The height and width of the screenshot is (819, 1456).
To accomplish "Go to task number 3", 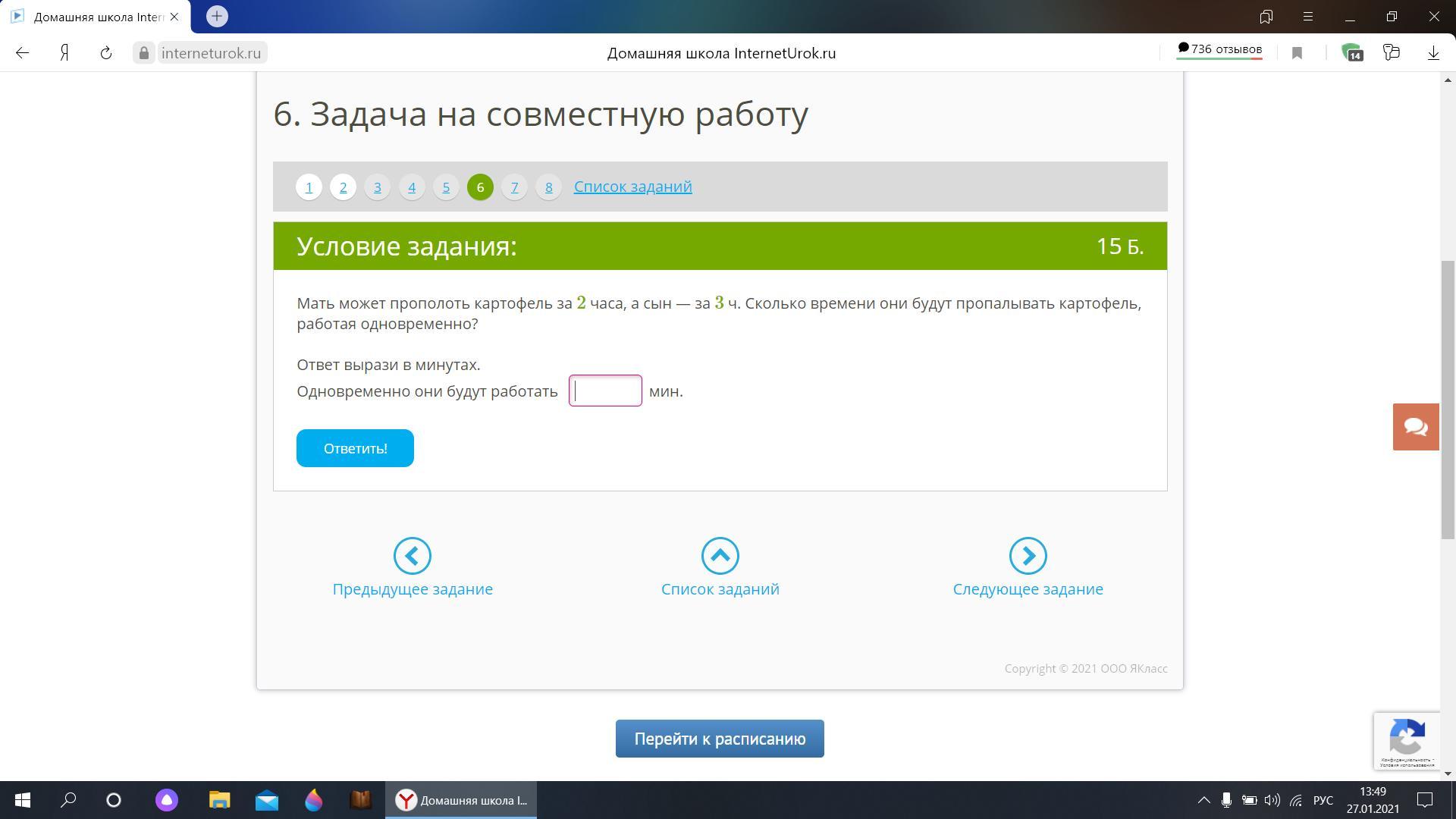I will coord(377,187).
